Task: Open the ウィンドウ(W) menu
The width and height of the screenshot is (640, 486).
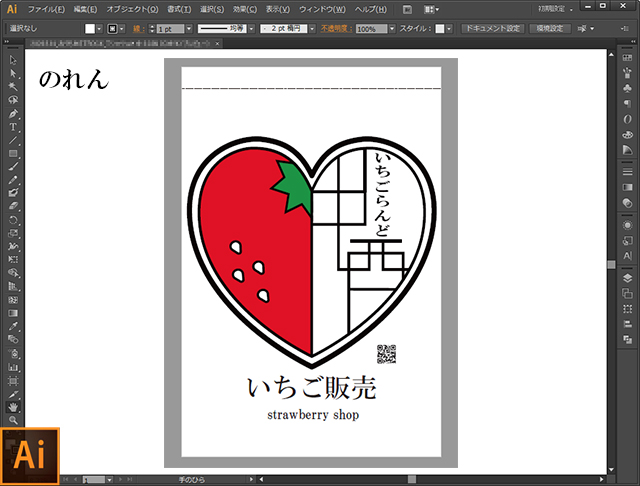Action: coord(321,9)
